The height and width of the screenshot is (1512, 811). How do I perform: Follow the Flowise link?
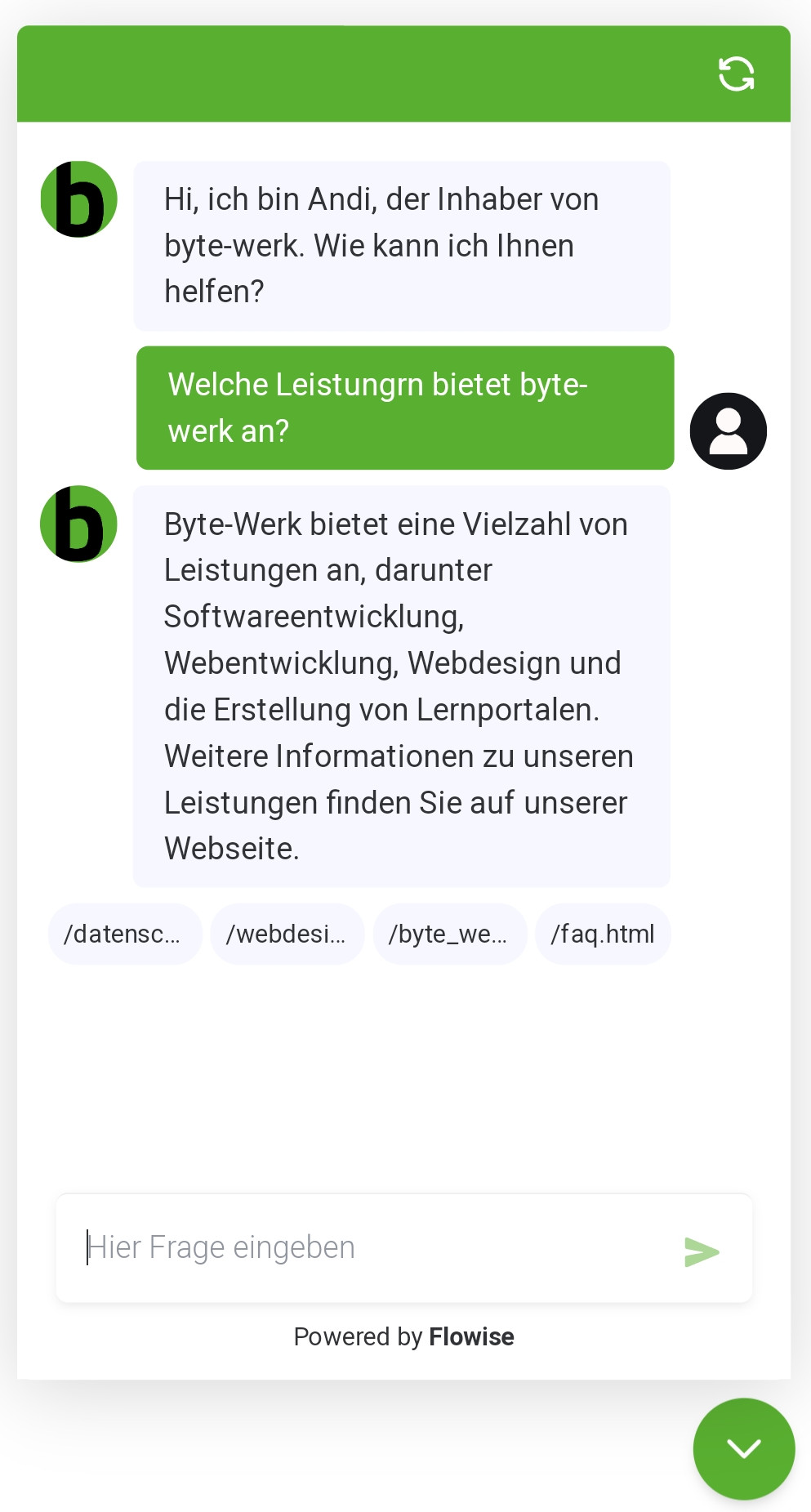[471, 1337]
